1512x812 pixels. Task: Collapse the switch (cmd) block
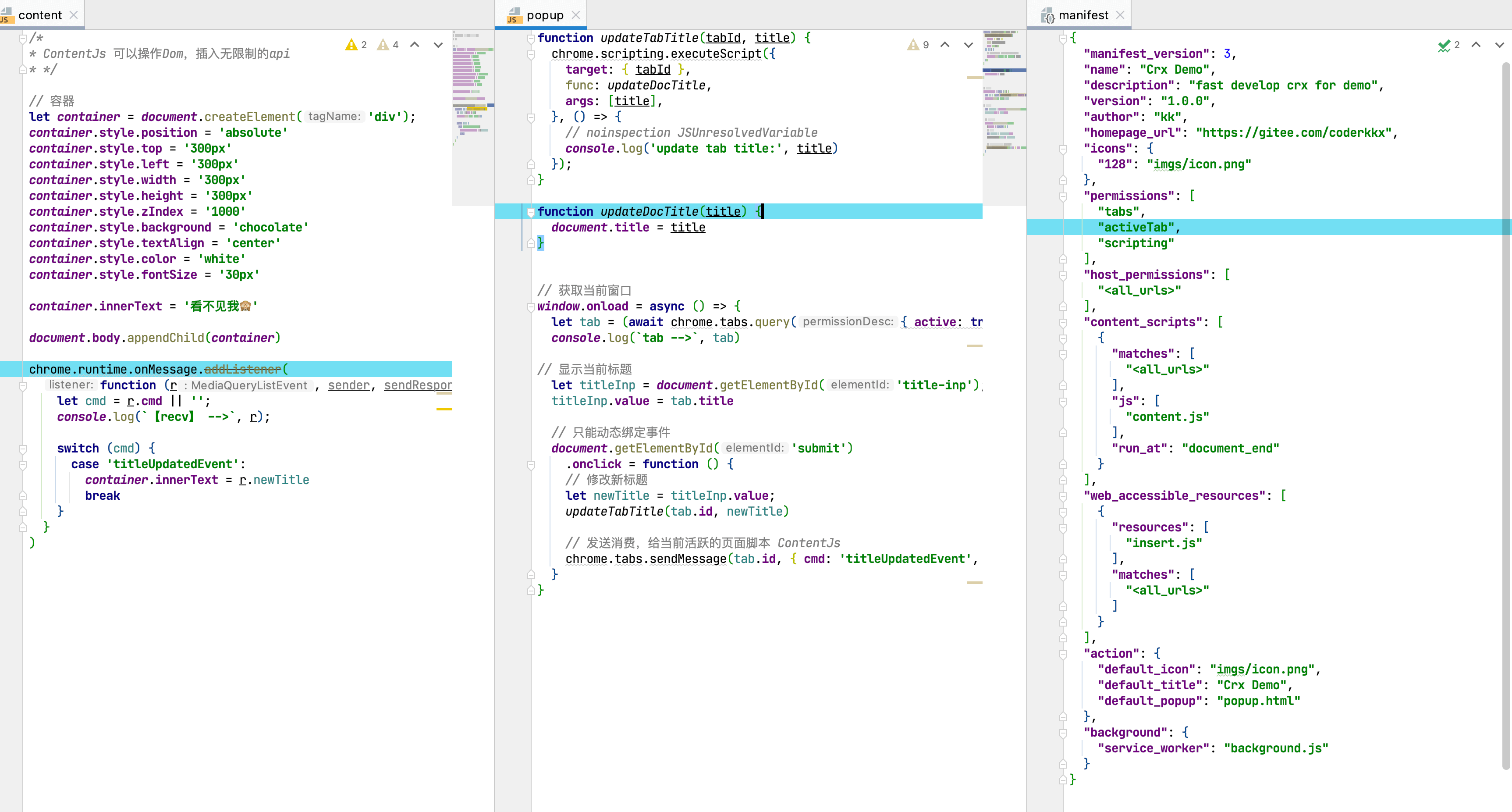click(23, 449)
